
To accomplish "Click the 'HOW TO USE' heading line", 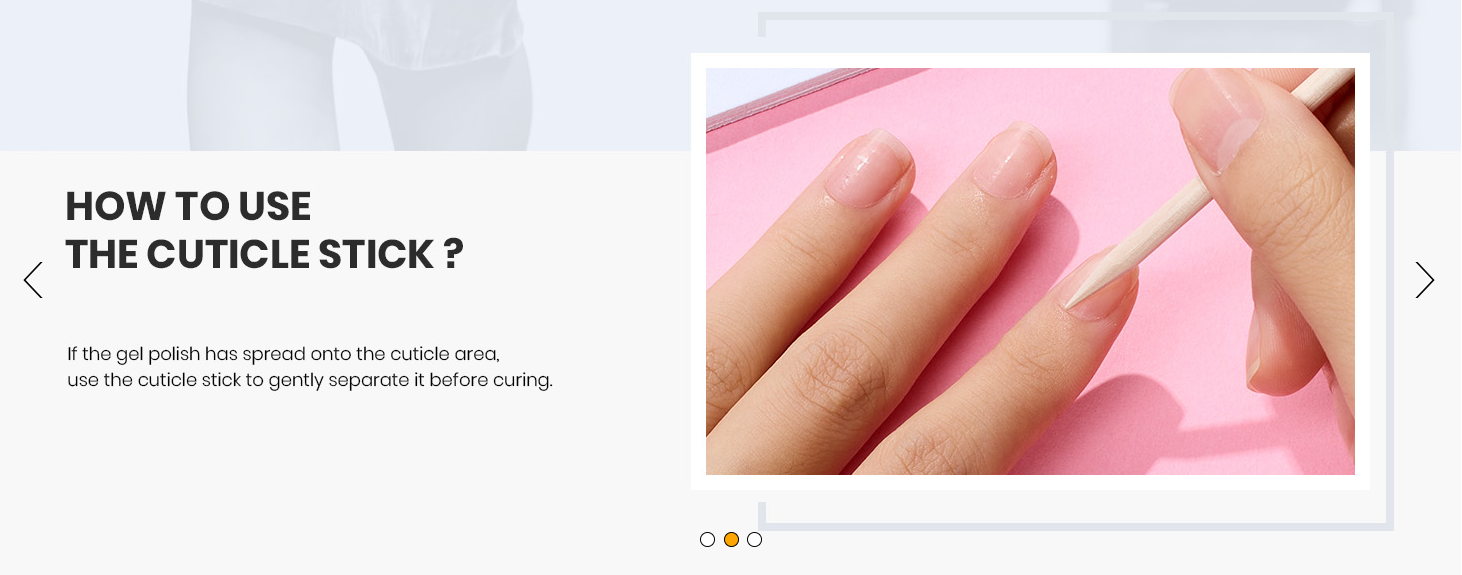I will 188,207.
